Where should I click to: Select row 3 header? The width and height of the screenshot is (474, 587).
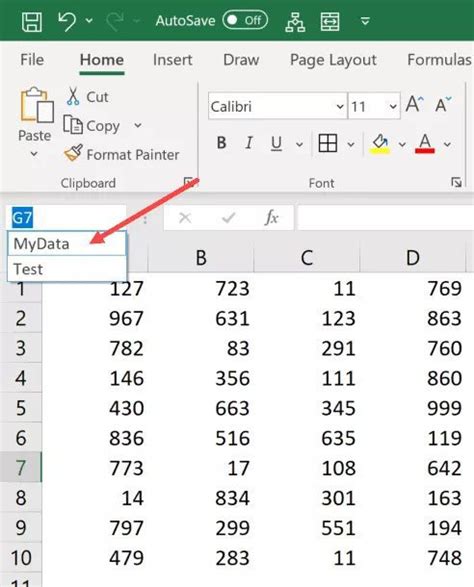click(x=21, y=348)
